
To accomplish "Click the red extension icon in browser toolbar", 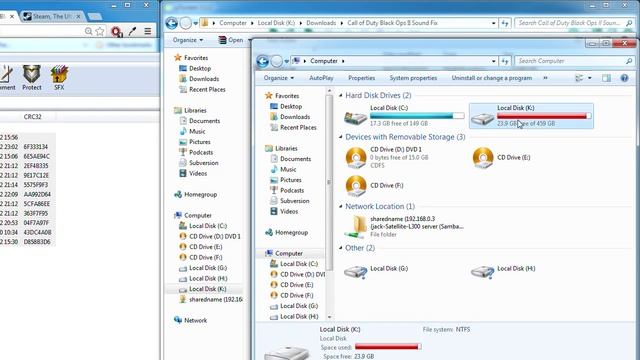I will (116, 31).
